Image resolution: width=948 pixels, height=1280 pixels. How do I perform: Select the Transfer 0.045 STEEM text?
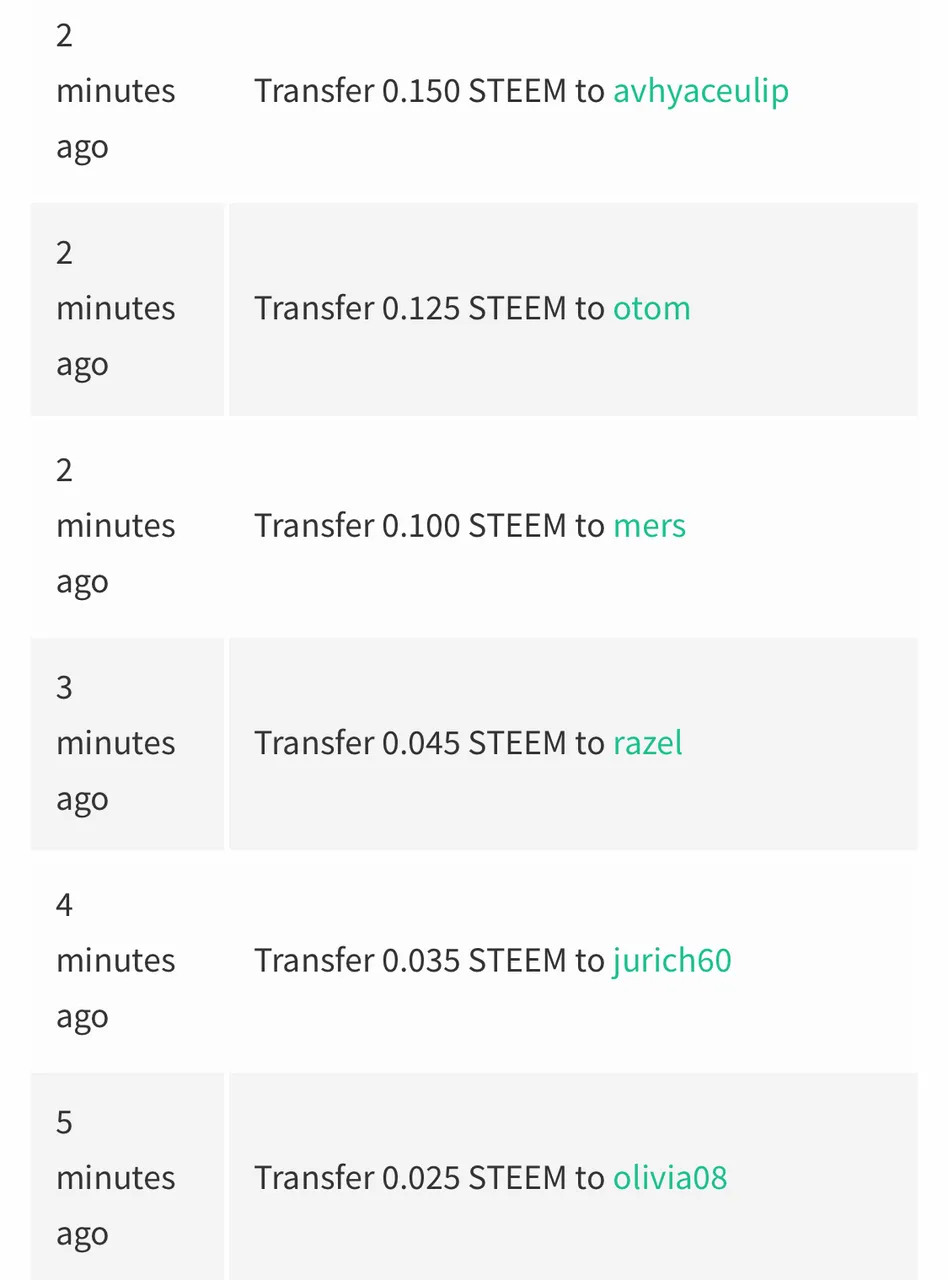coord(410,743)
